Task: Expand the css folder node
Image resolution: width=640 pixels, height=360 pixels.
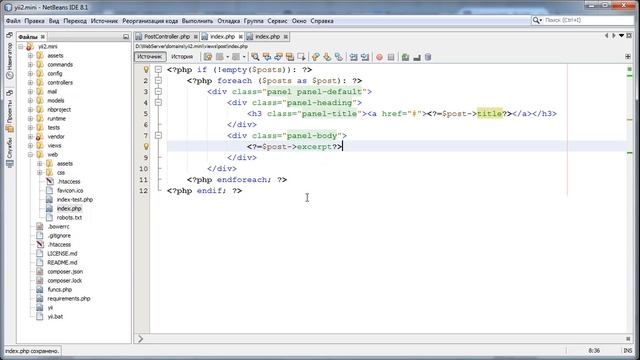Action: click(40, 173)
